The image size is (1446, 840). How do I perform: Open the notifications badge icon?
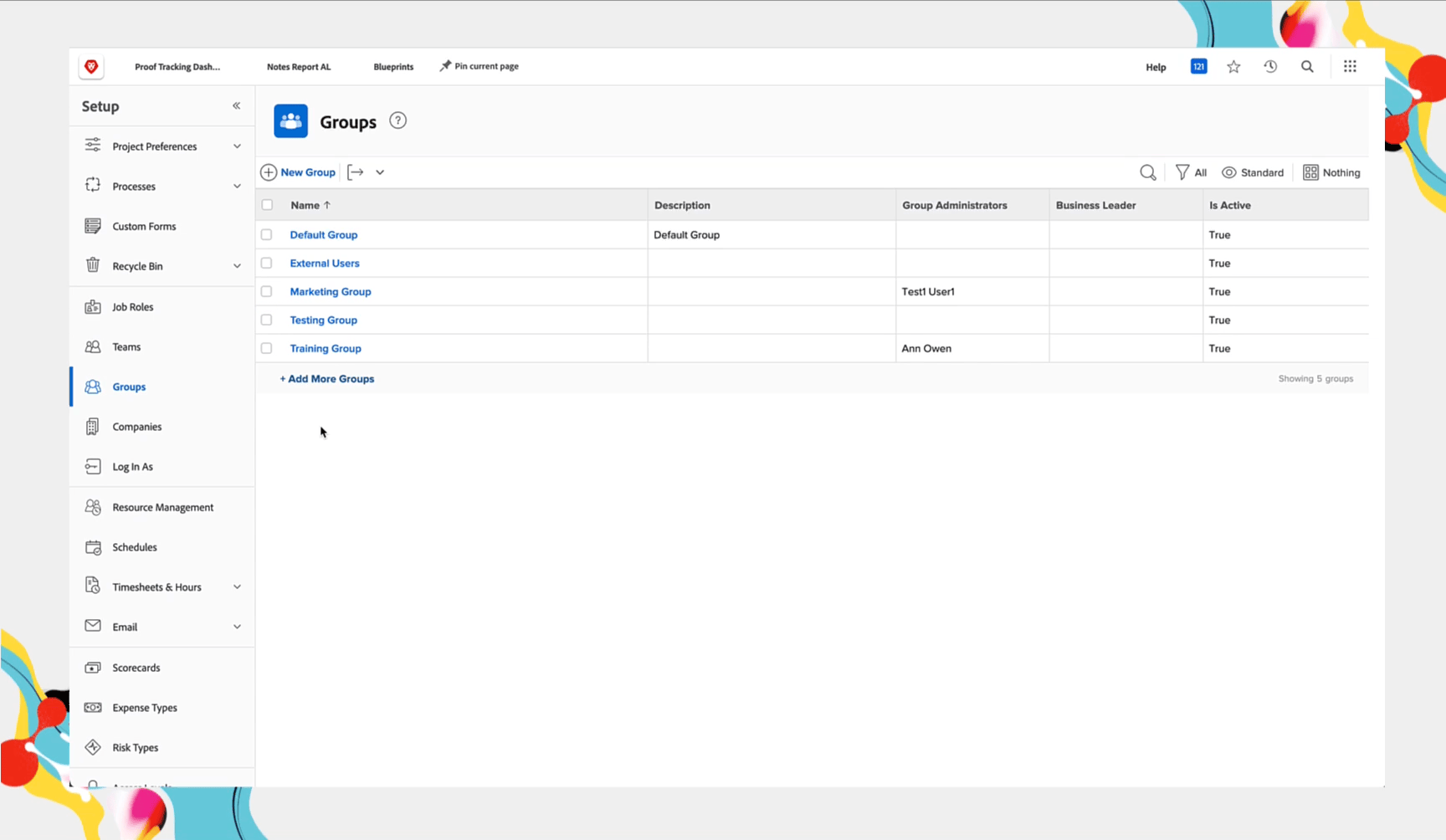pyautogui.click(x=1198, y=66)
